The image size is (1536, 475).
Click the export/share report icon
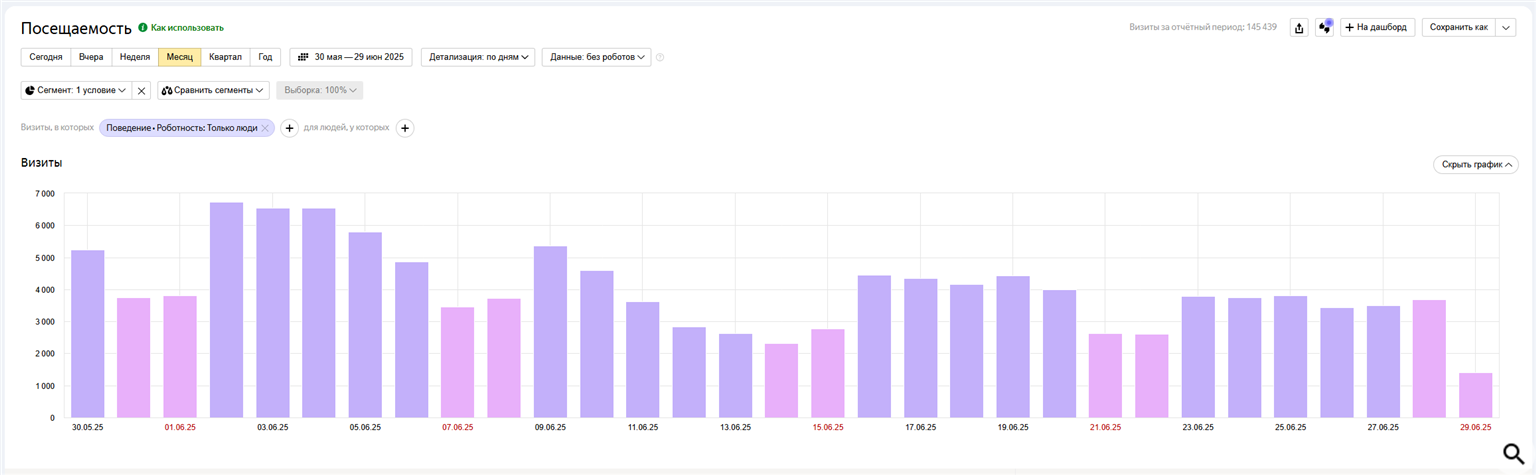click(1299, 28)
